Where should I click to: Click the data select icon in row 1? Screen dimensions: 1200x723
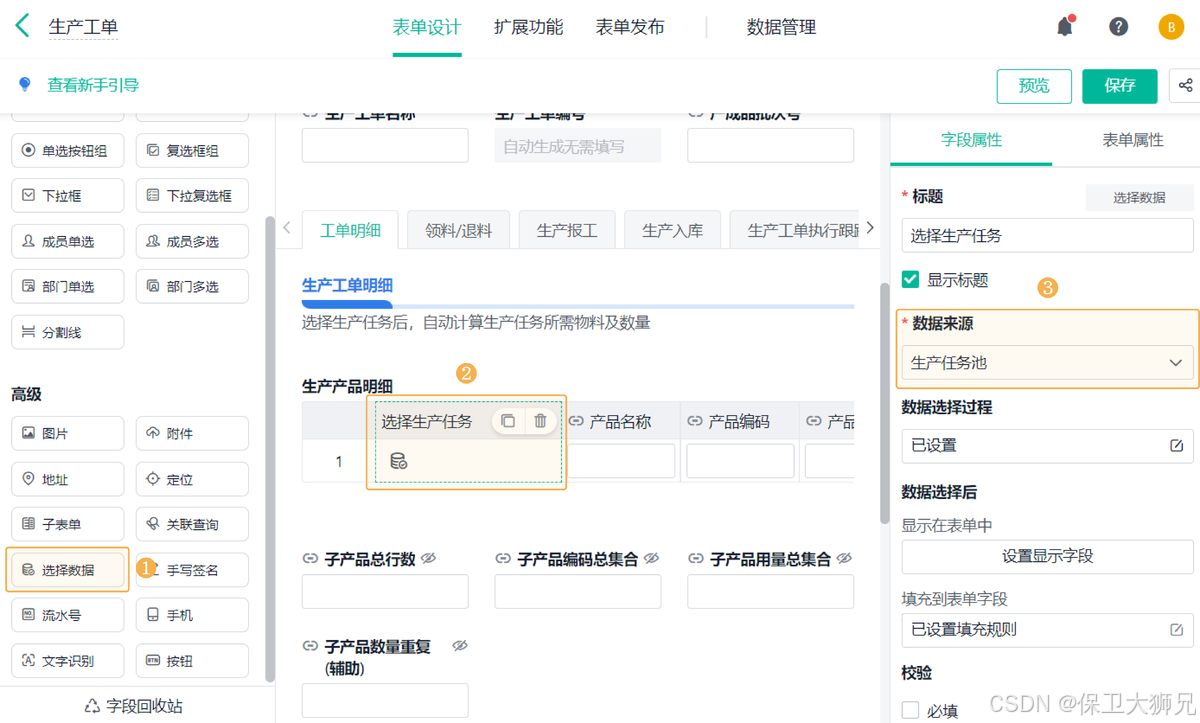coord(398,461)
